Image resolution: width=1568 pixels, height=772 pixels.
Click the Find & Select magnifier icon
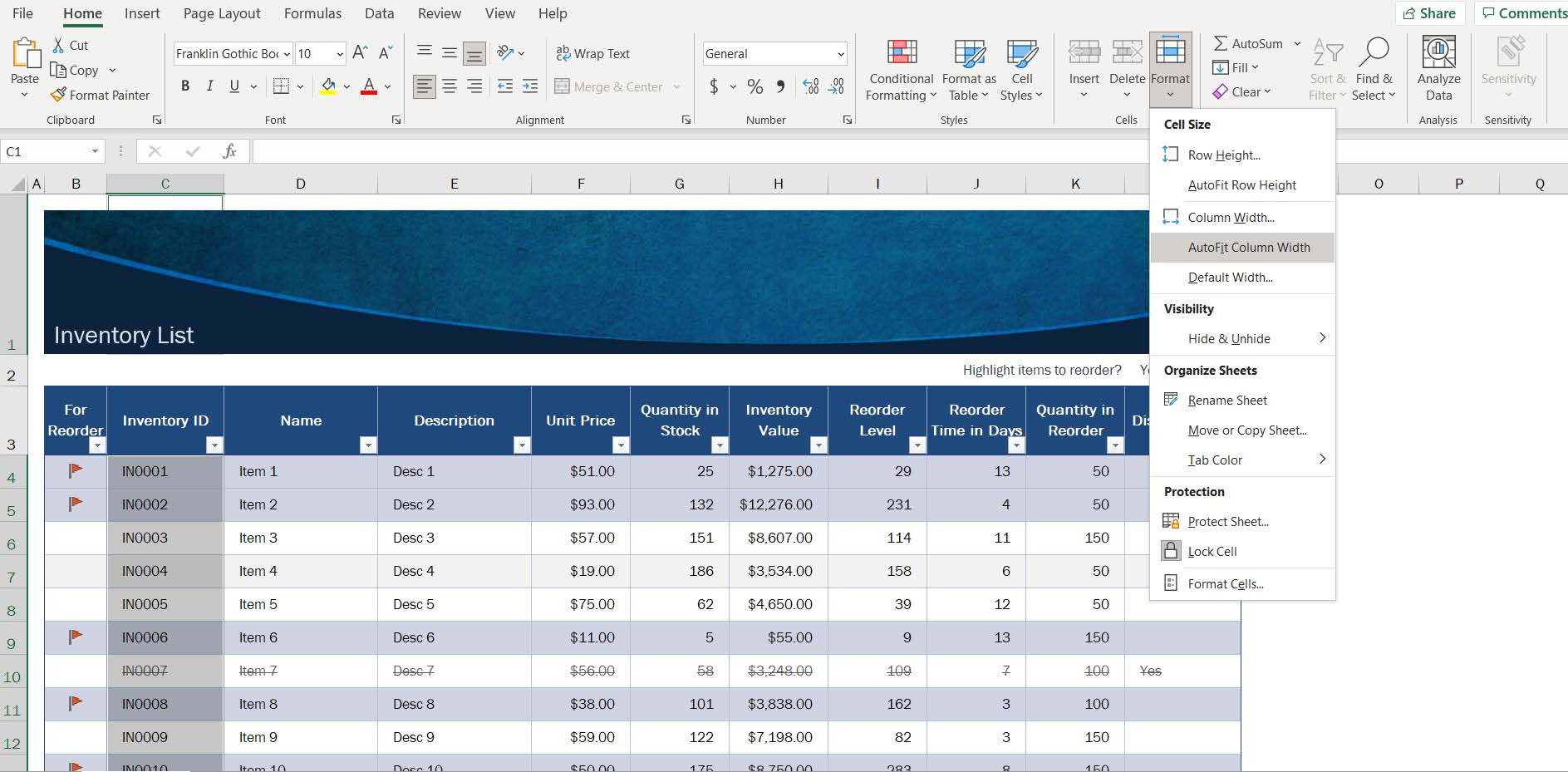point(1373,53)
